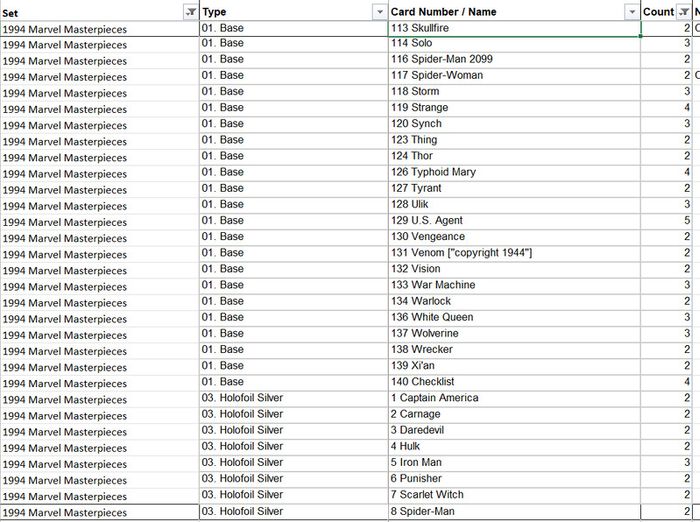Click the Type cell in the 140 Checklist row

point(294,381)
